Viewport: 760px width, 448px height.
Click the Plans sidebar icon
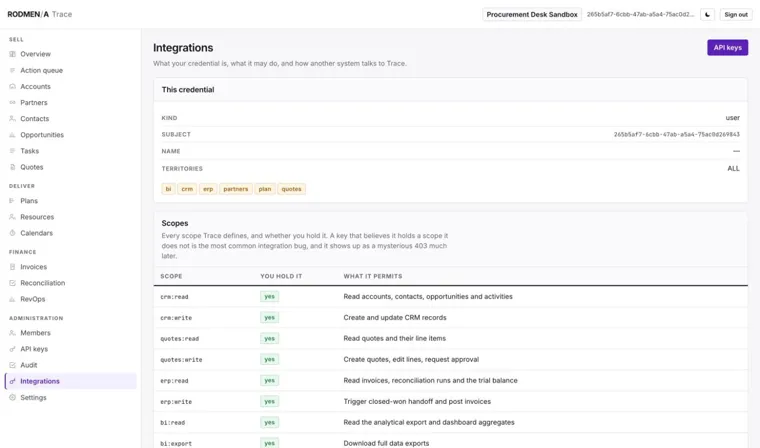13,201
